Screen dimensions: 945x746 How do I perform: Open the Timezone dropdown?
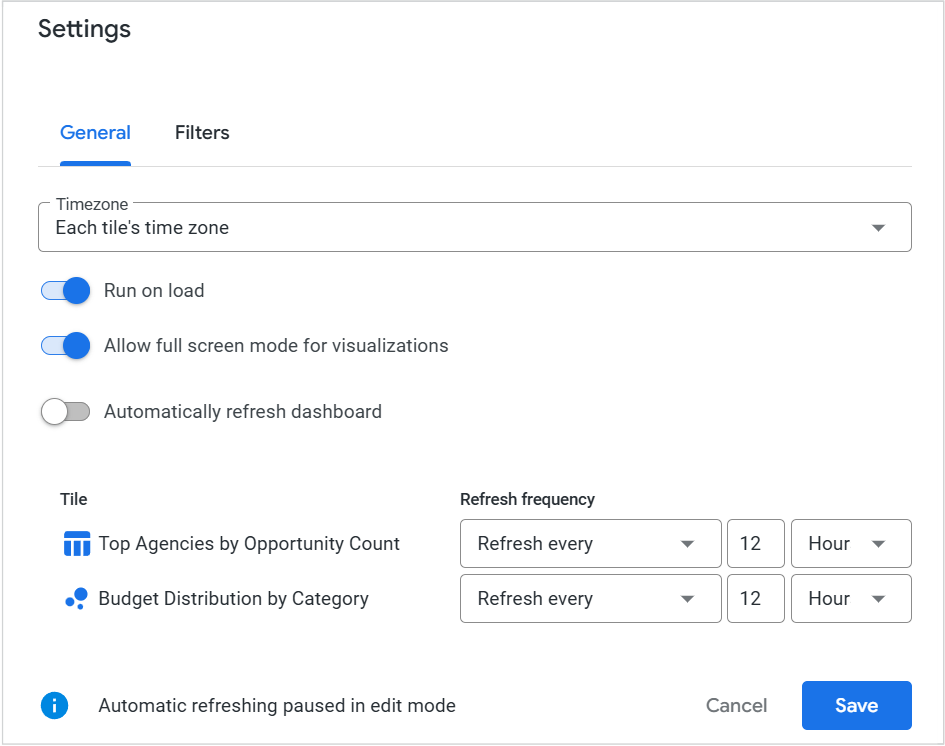click(474, 228)
